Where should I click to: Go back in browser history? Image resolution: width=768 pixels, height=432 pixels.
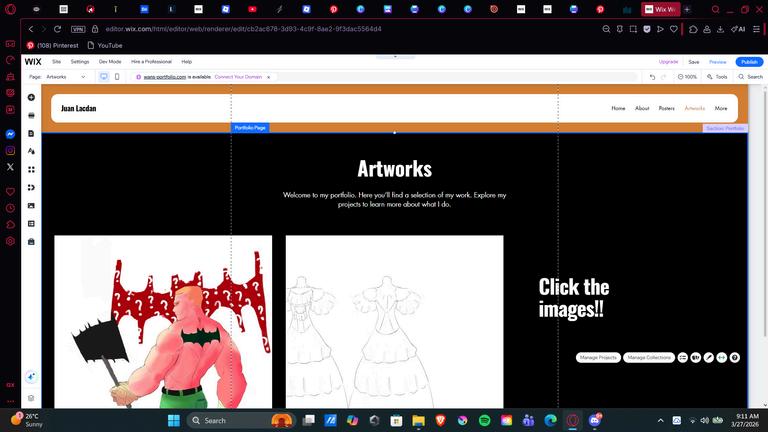(x=31, y=29)
